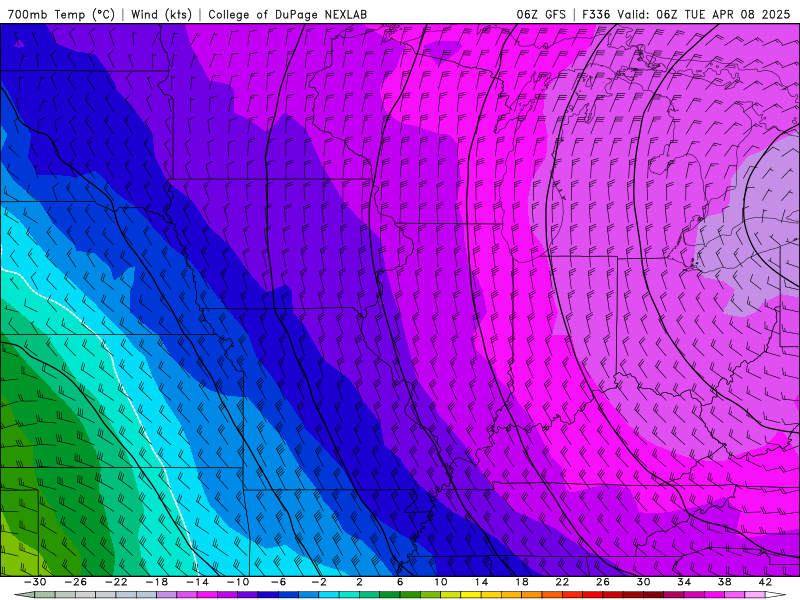Select the colorbar label reading 38
Screen dimensions: 800x600
724,582
